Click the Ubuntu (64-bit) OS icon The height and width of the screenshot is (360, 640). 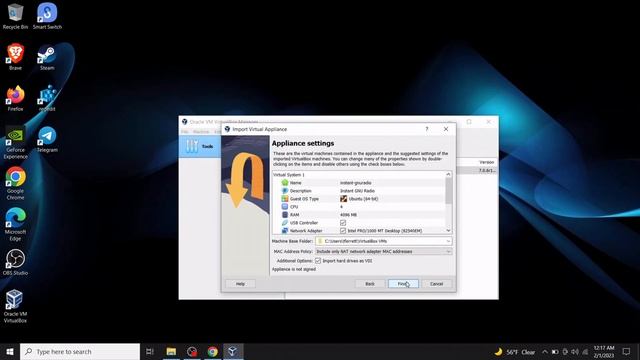343,199
